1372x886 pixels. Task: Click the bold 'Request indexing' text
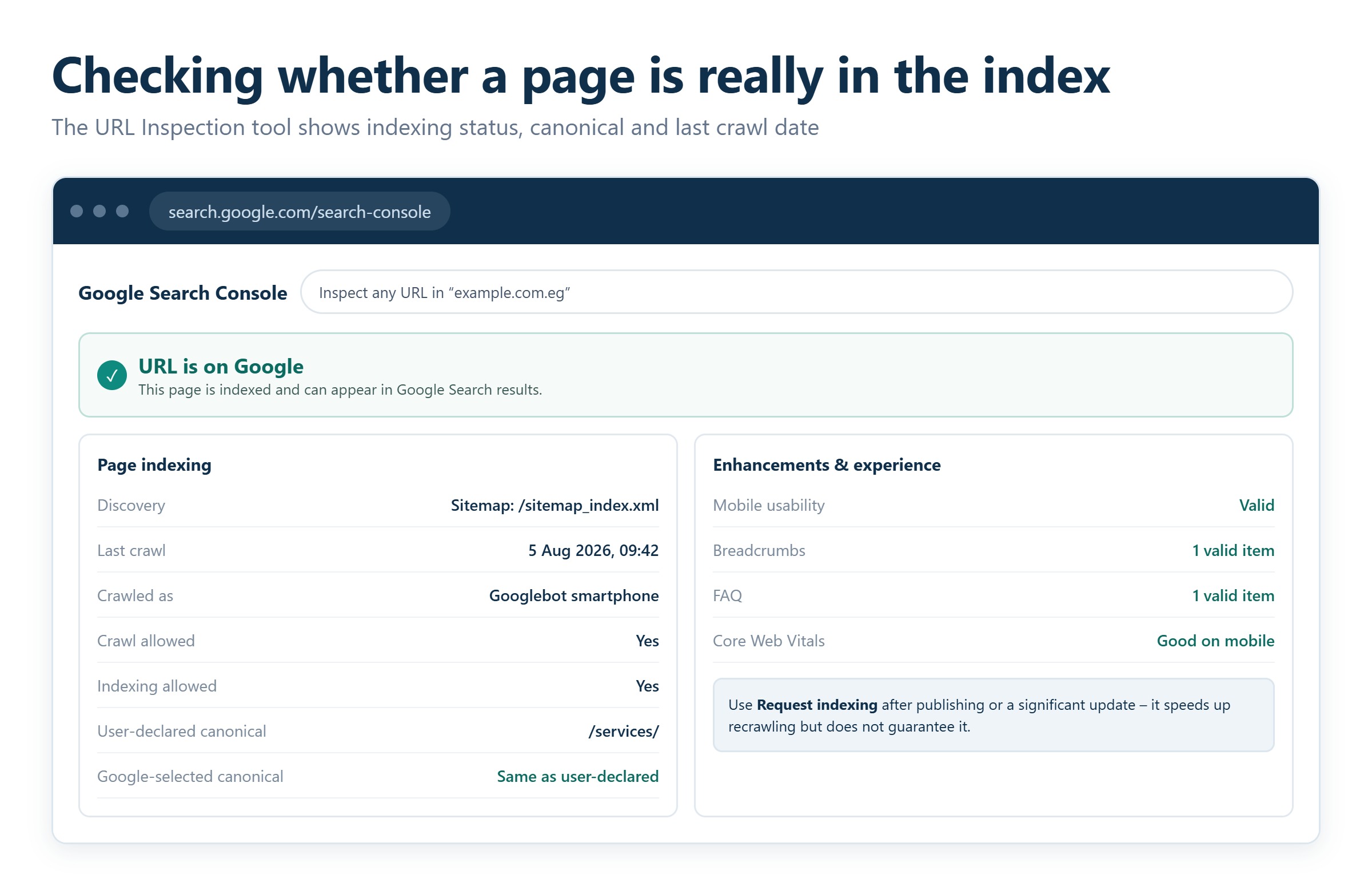(816, 705)
